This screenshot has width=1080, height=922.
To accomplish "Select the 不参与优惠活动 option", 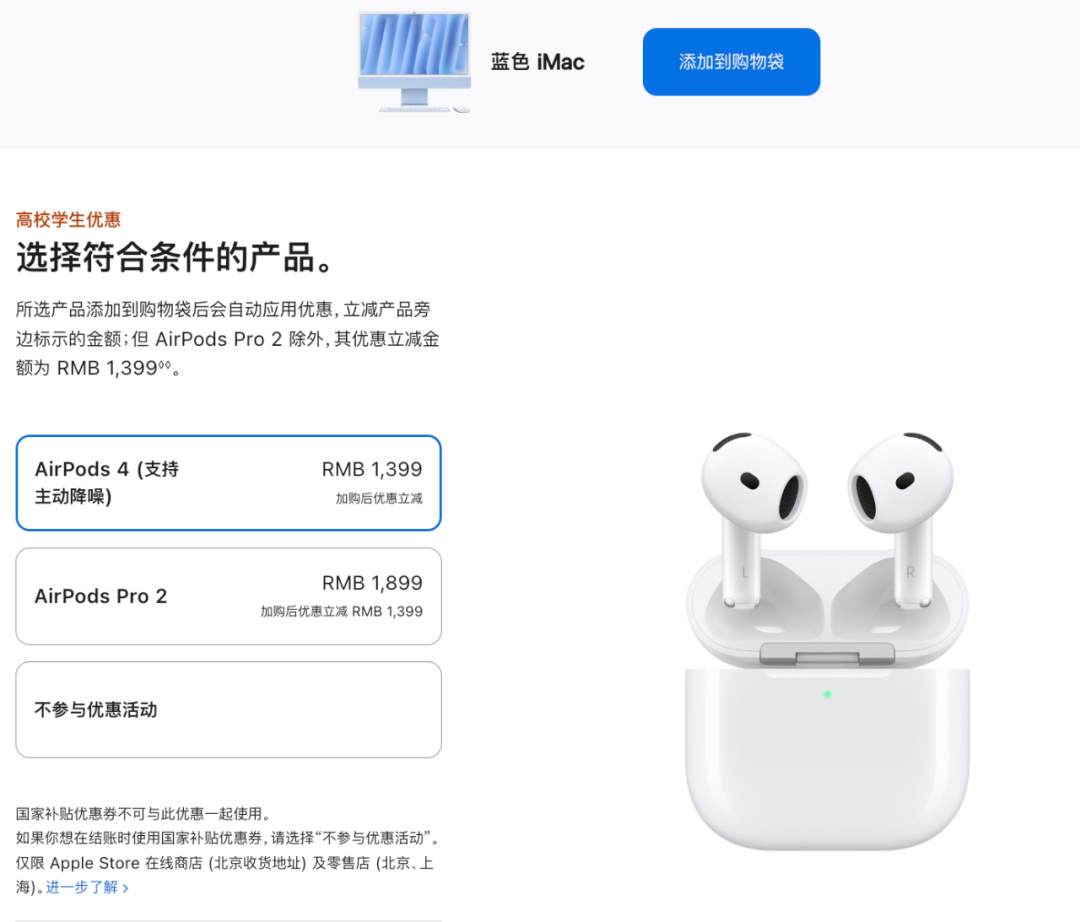I will (x=229, y=710).
